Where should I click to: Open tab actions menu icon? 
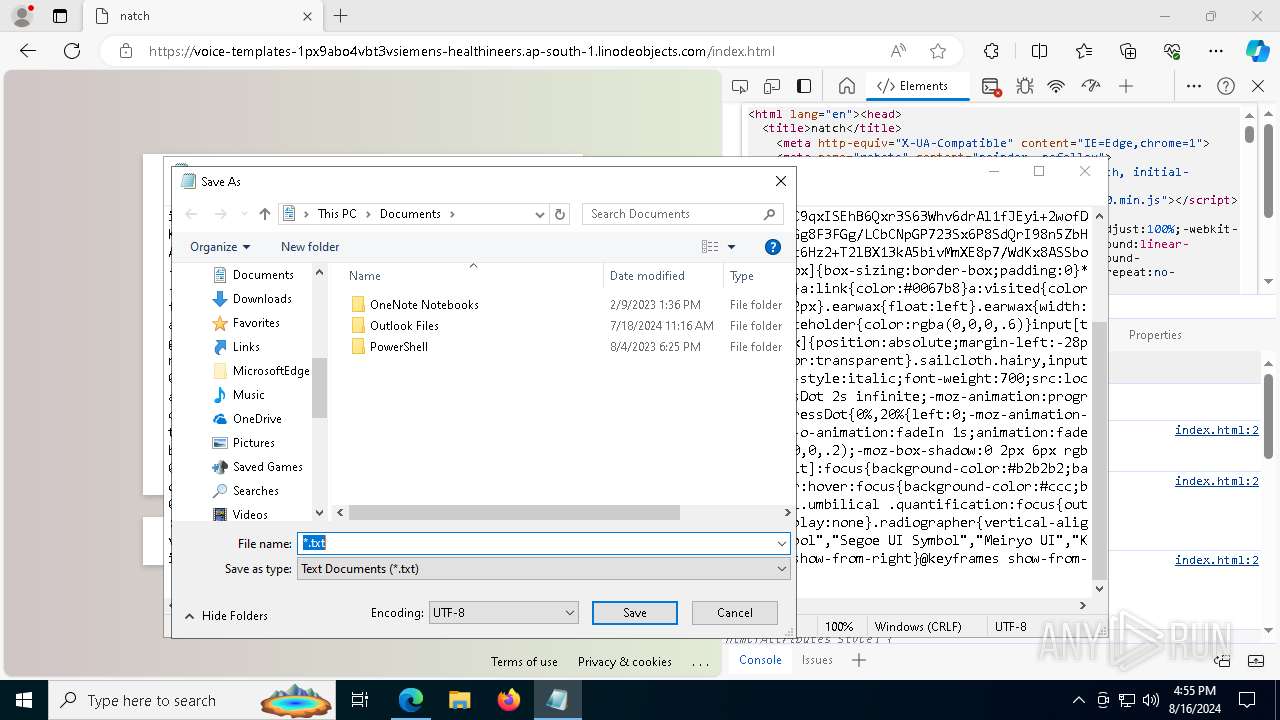click(60, 15)
